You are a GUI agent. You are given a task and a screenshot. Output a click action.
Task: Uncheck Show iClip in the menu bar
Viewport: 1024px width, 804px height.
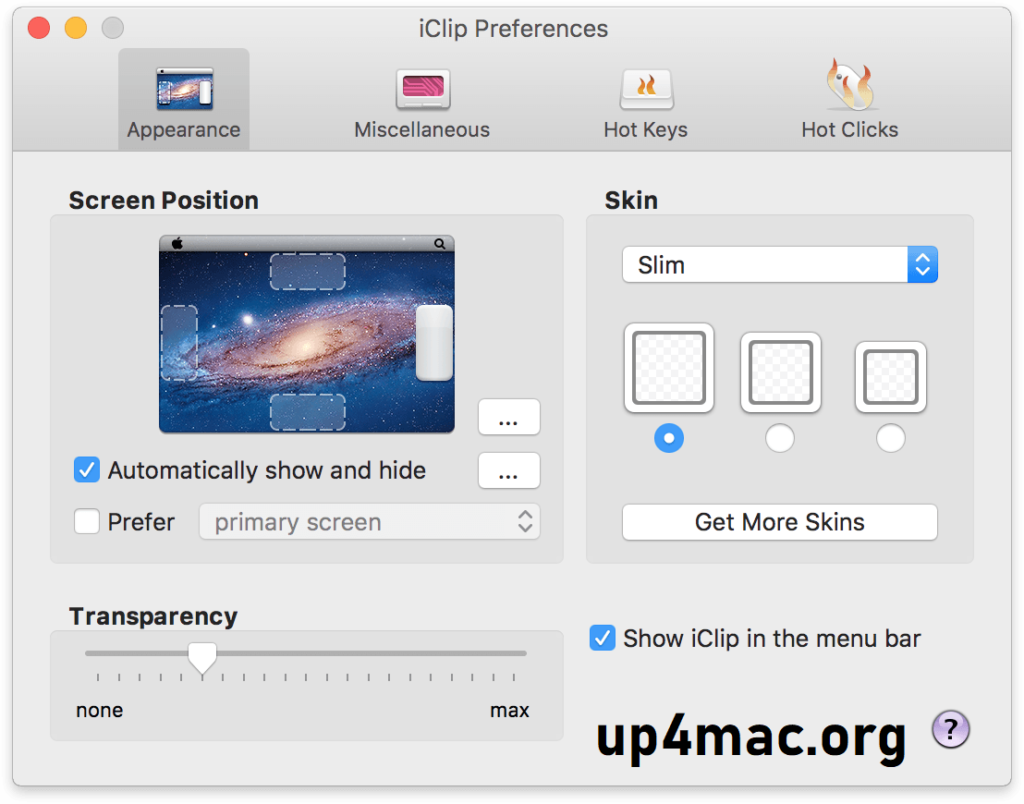pos(601,638)
